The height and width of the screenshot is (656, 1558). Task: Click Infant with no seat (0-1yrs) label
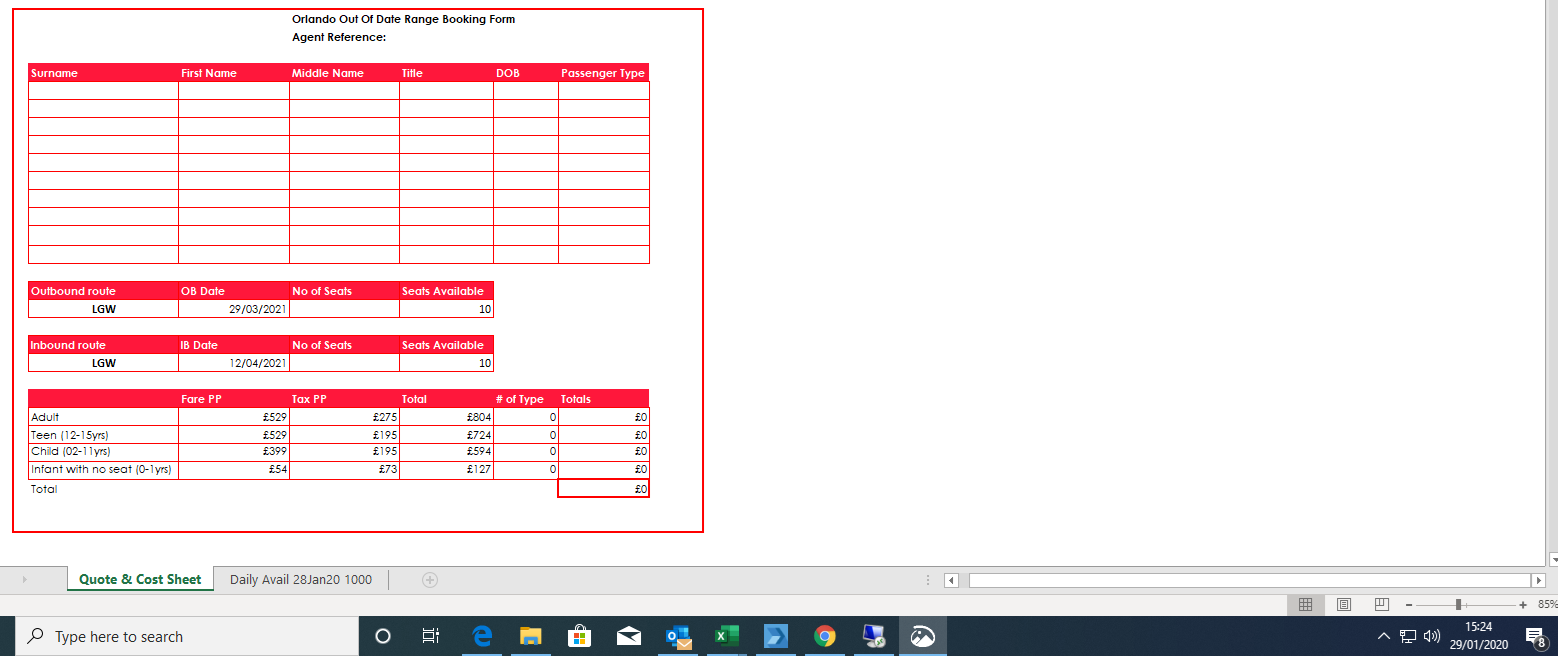coord(103,469)
